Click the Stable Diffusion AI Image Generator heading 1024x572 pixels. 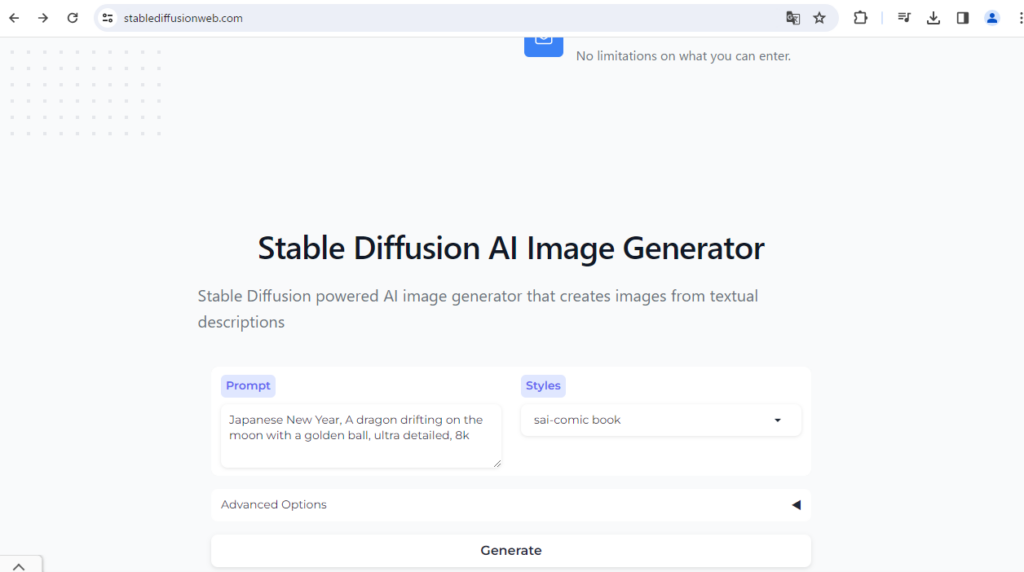coord(511,248)
